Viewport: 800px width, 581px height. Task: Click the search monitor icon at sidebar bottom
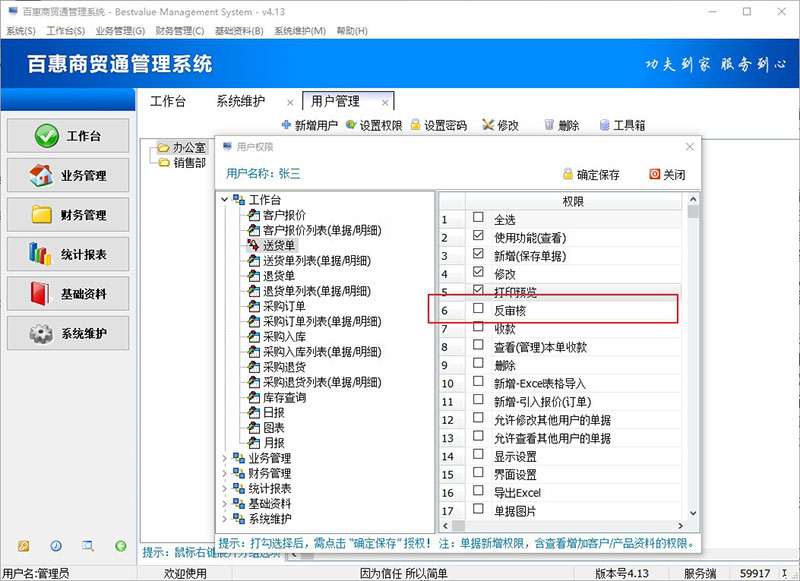[x=88, y=546]
